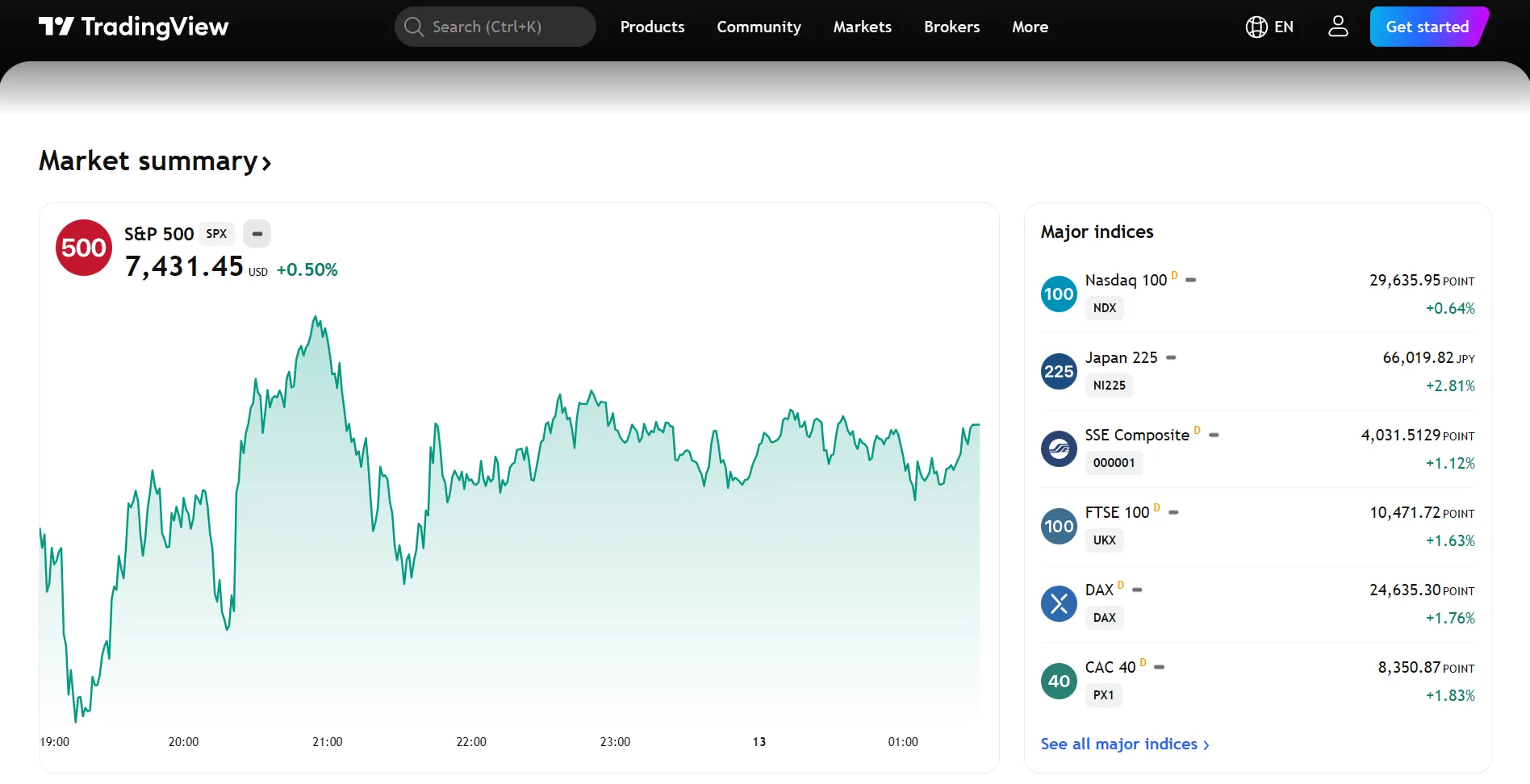Click the 000001 ticker tag

[1114, 463]
